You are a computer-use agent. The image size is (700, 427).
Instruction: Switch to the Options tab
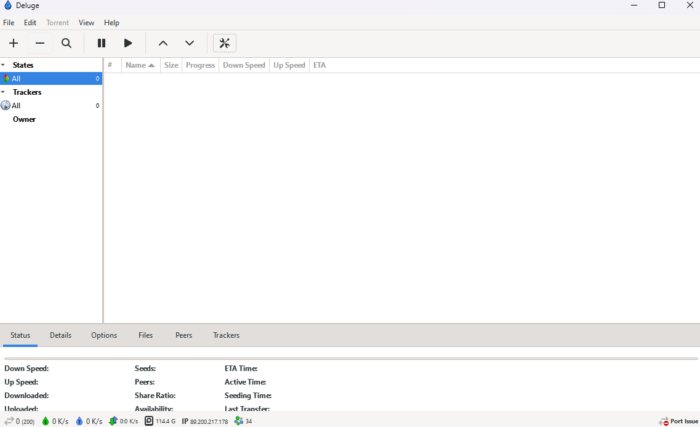tap(104, 335)
